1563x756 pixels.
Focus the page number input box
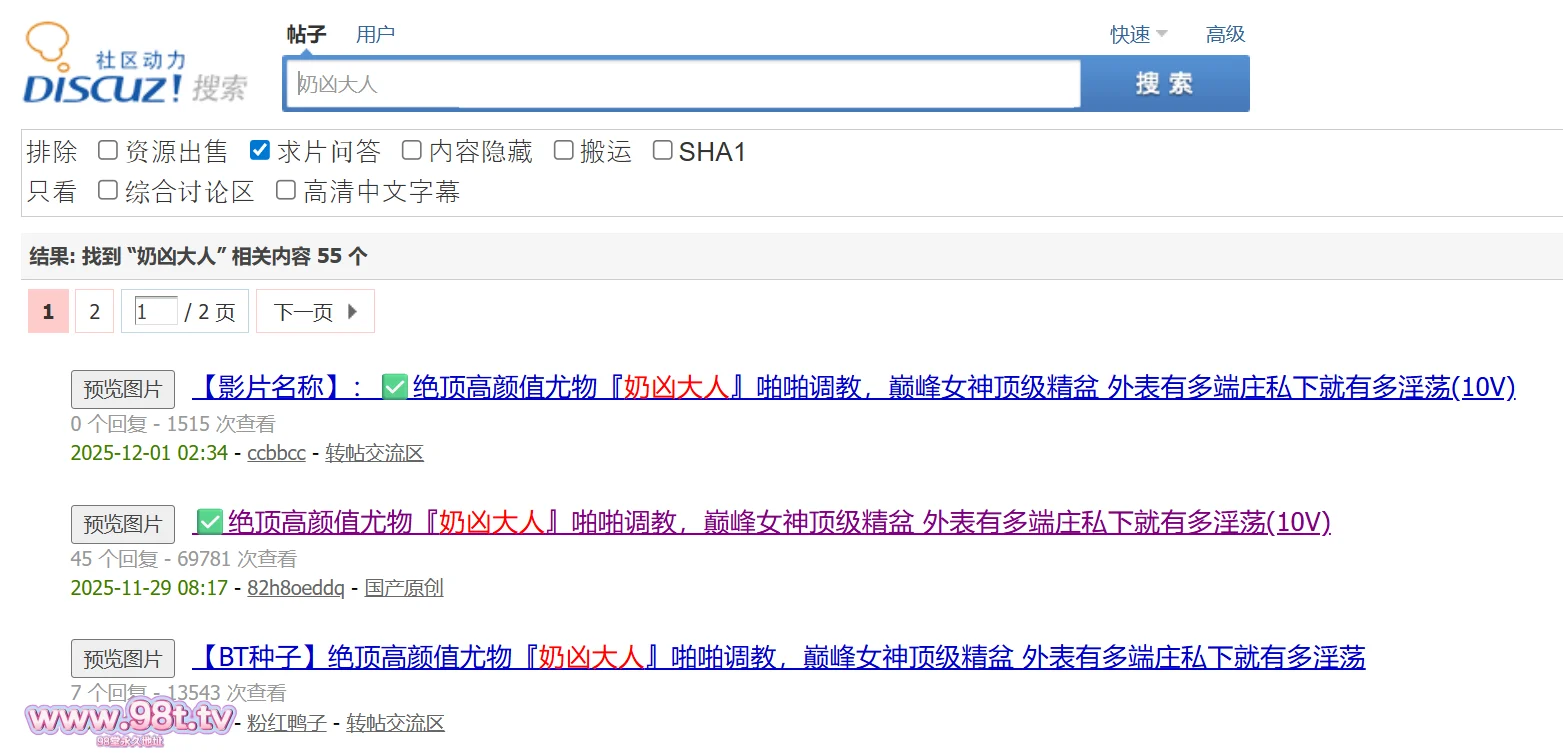[x=156, y=312]
